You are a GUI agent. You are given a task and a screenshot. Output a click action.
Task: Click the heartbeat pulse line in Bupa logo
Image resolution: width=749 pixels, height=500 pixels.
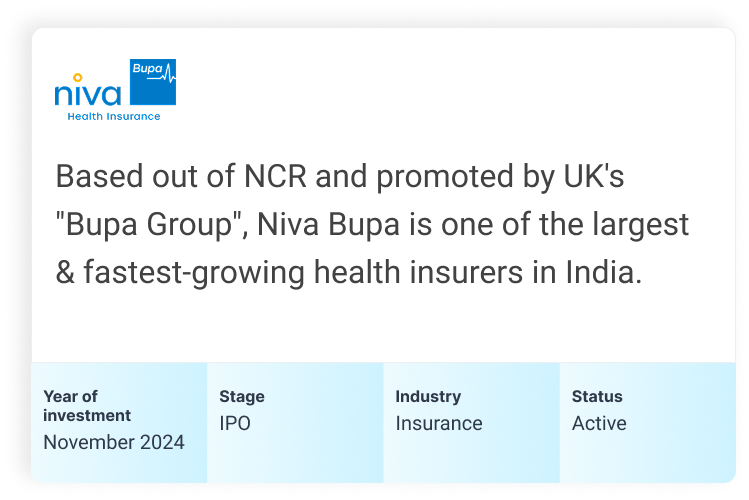(162, 75)
